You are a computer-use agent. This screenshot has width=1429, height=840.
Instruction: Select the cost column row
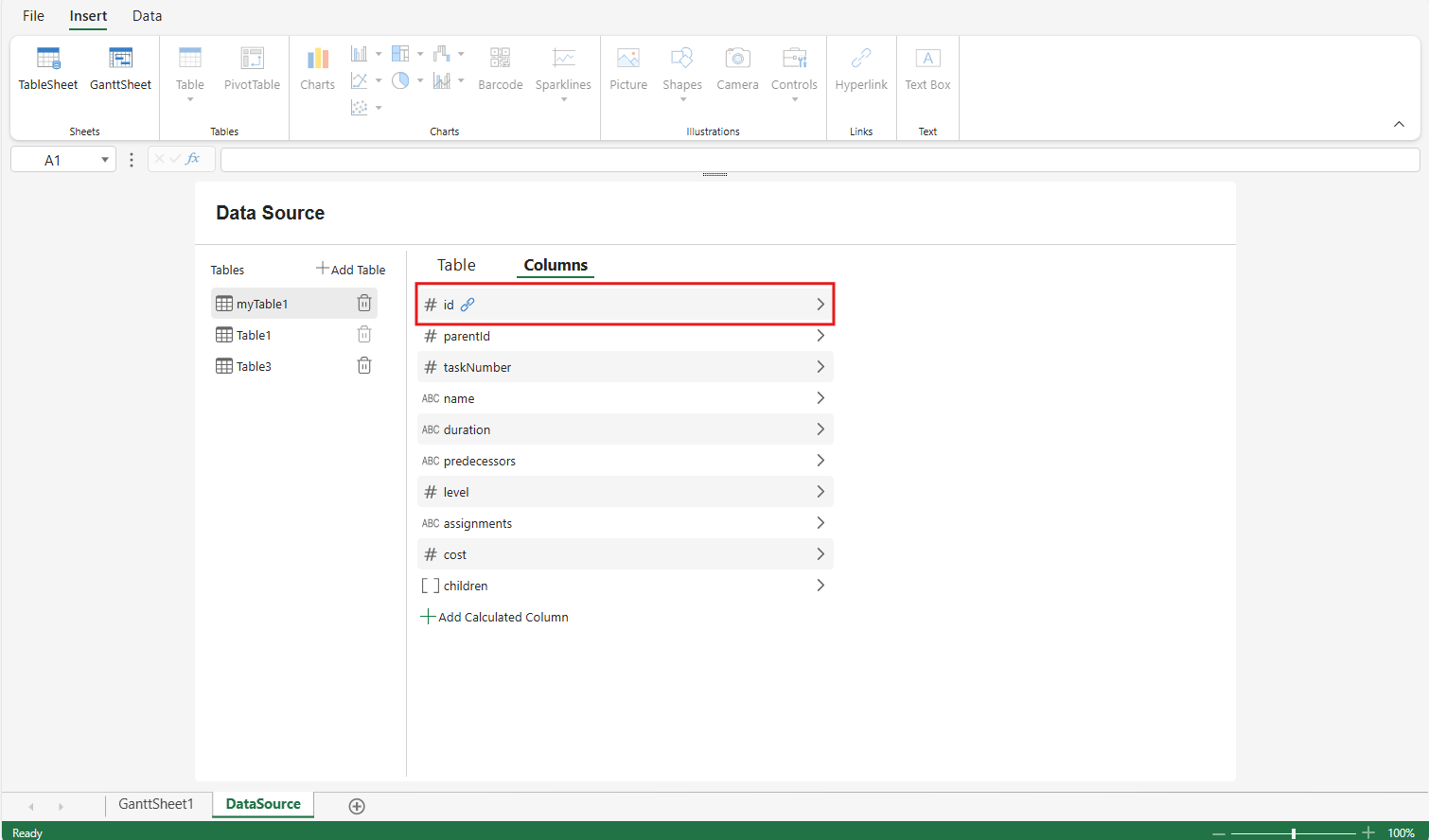(x=626, y=554)
